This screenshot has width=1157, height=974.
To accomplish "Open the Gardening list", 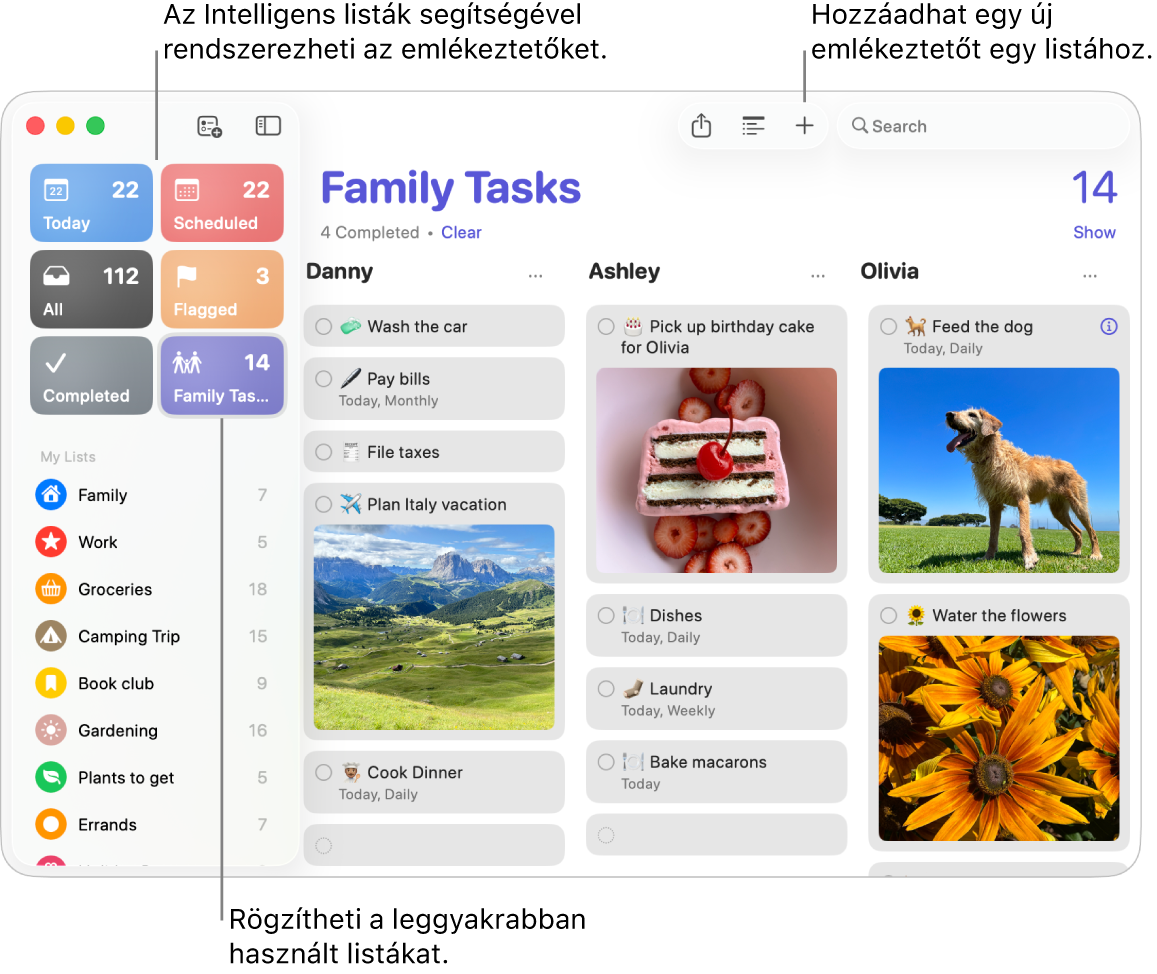I will [x=151, y=730].
